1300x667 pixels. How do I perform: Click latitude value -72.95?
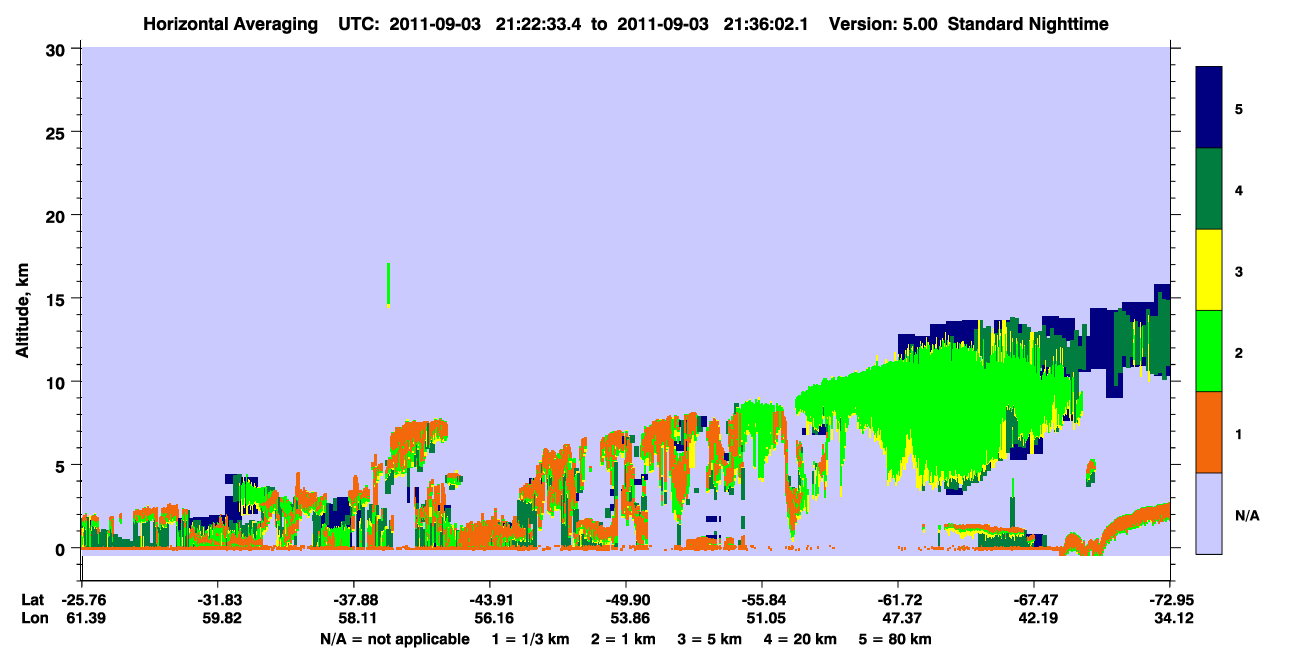1170,600
